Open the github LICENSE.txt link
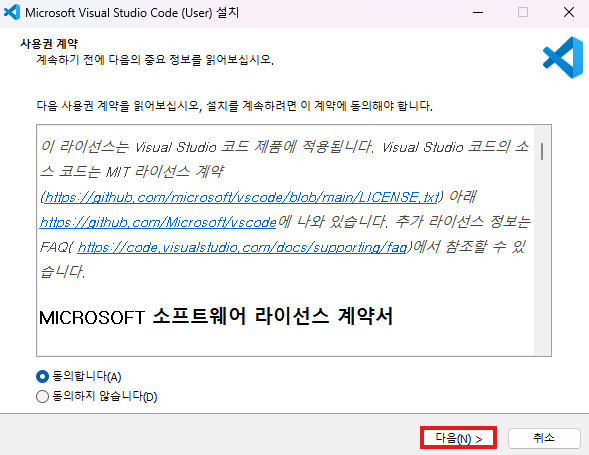589x455 pixels. coord(241,197)
